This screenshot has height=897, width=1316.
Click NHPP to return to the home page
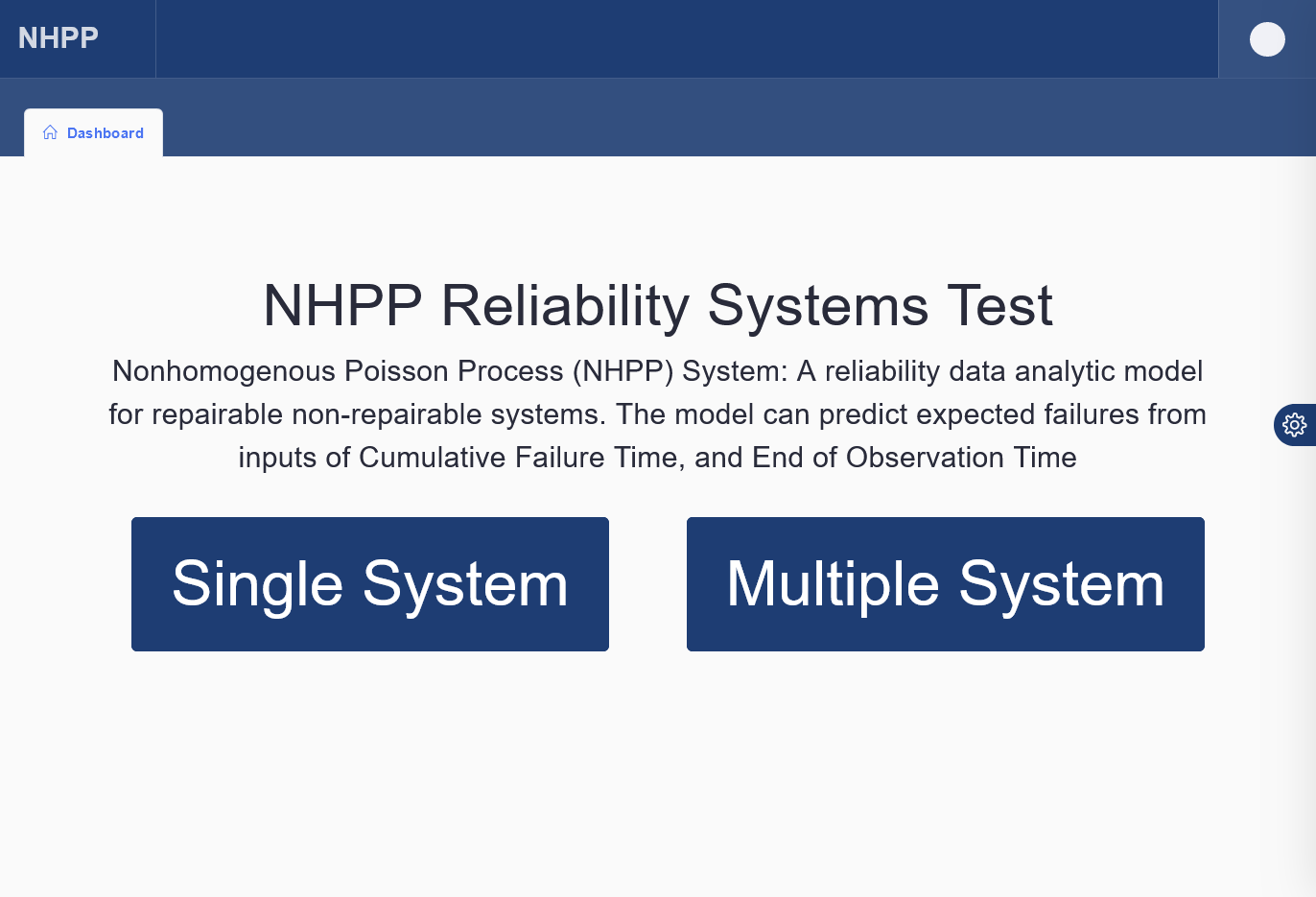[x=58, y=38]
